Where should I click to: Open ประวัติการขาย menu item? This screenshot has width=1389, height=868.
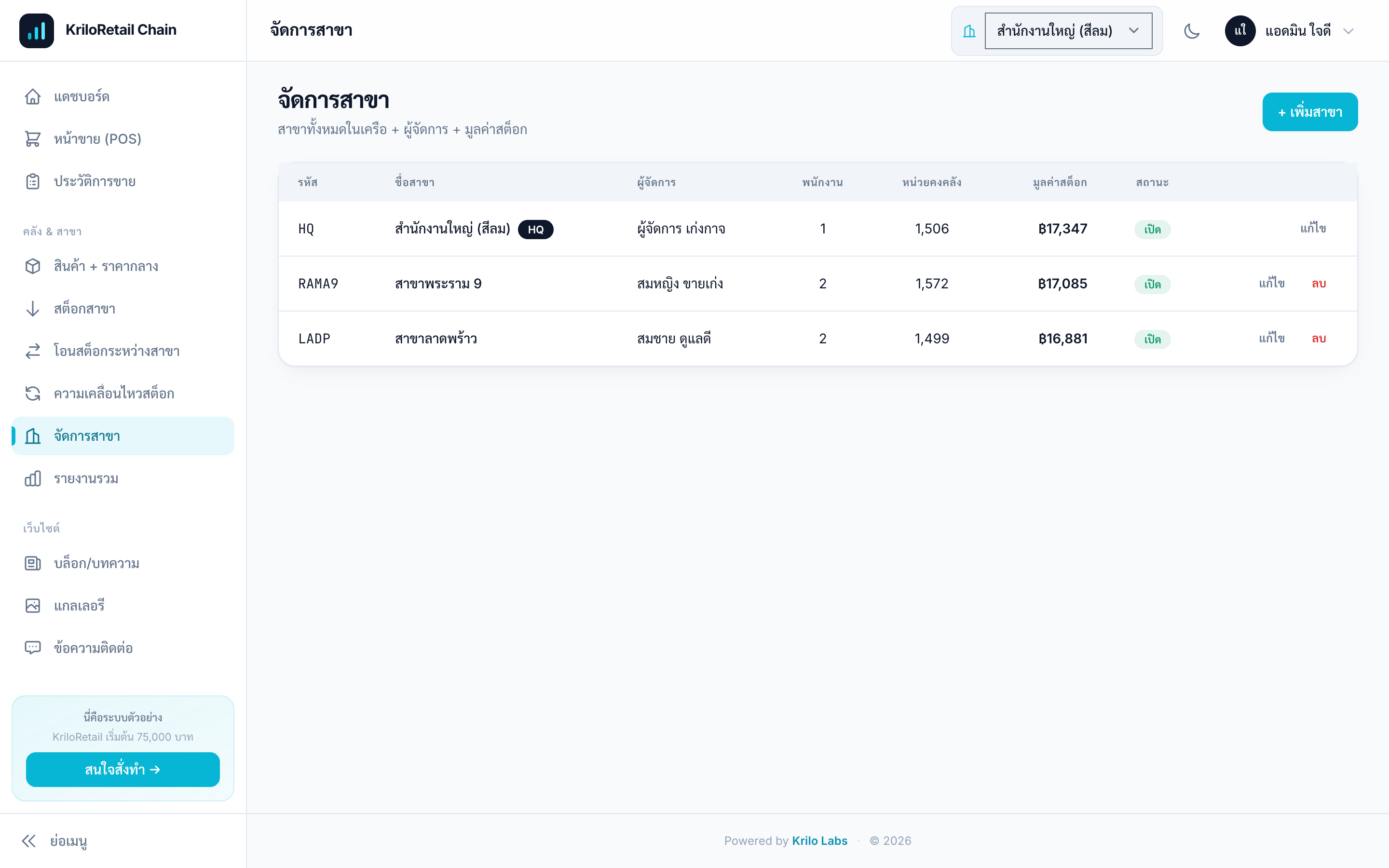click(123, 181)
